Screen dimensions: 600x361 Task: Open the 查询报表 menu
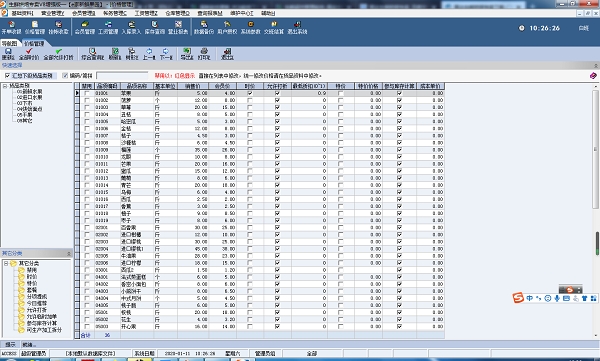click(x=210, y=13)
